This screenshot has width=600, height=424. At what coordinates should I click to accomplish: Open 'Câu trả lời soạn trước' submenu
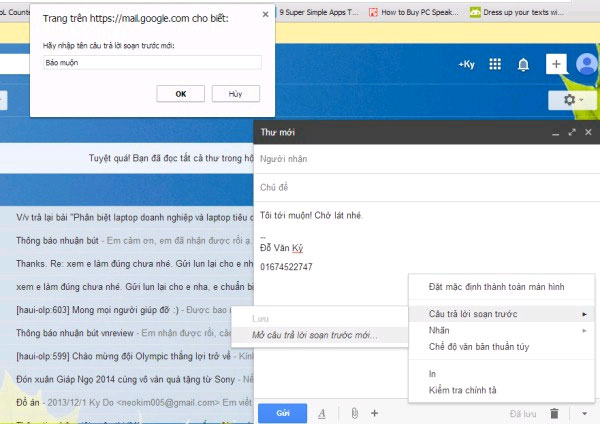(501, 314)
